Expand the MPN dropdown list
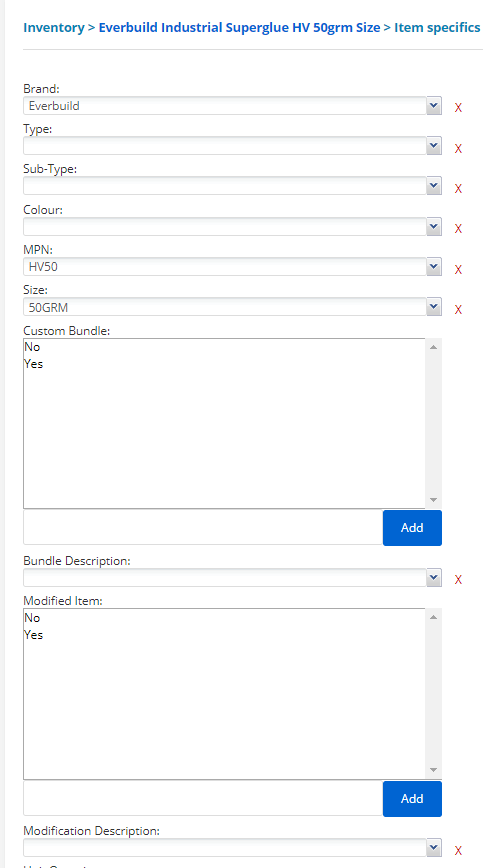The width and height of the screenshot is (483, 868). pos(434,267)
